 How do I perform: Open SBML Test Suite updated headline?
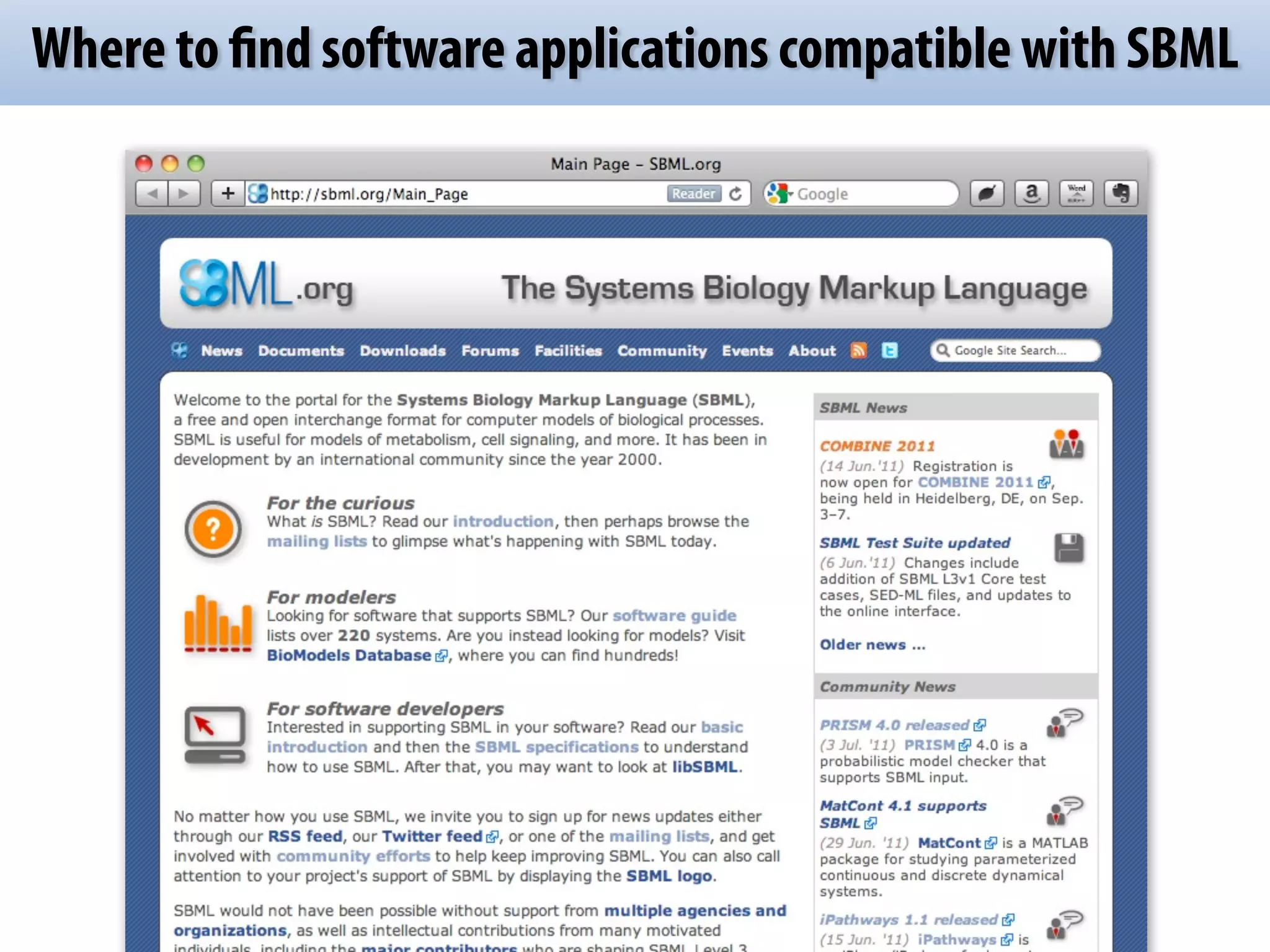point(915,543)
